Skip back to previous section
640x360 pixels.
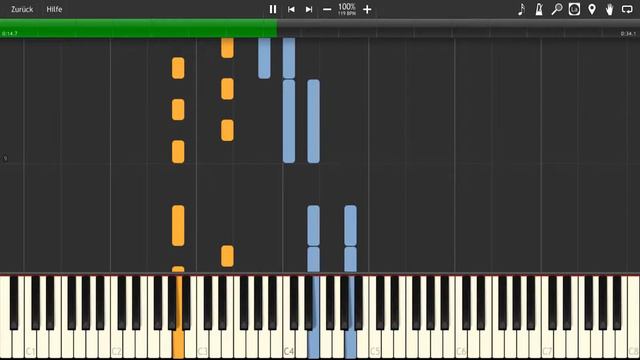point(291,9)
